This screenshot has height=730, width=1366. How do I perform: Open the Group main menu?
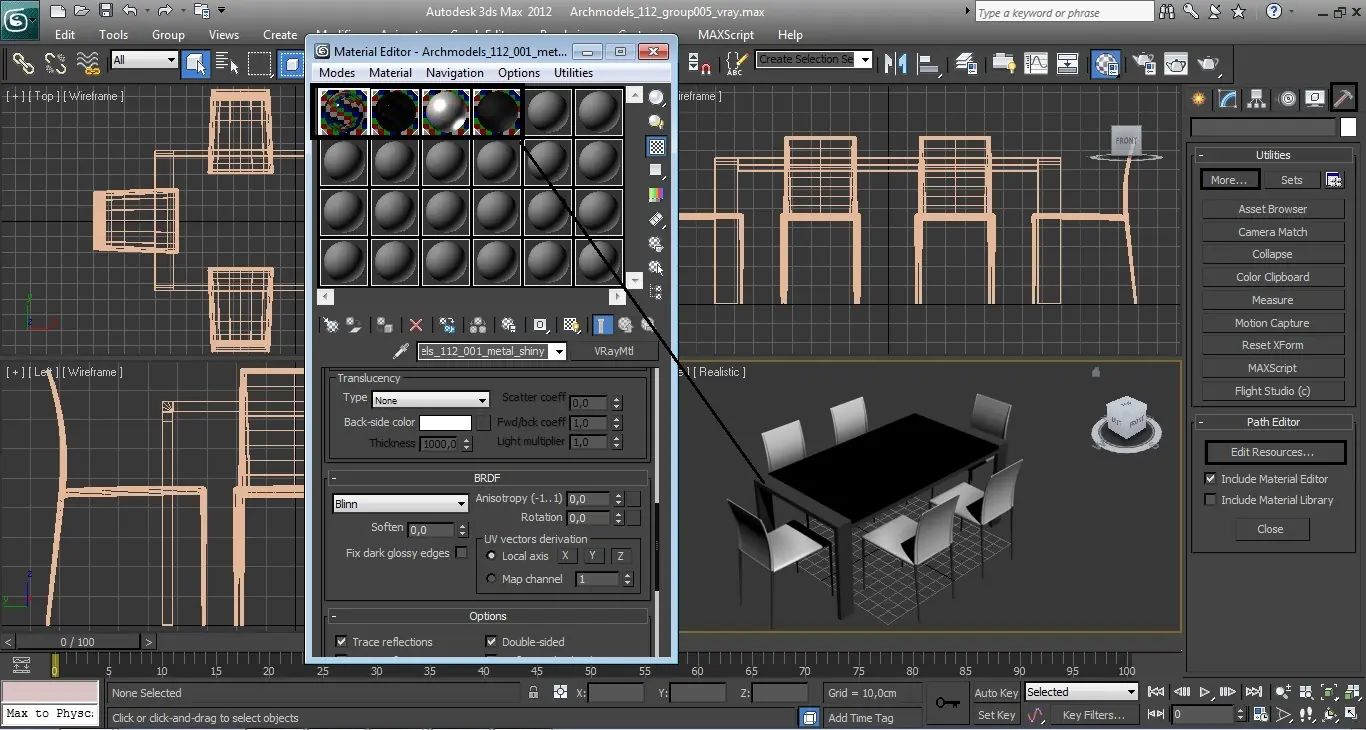tap(168, 34)
